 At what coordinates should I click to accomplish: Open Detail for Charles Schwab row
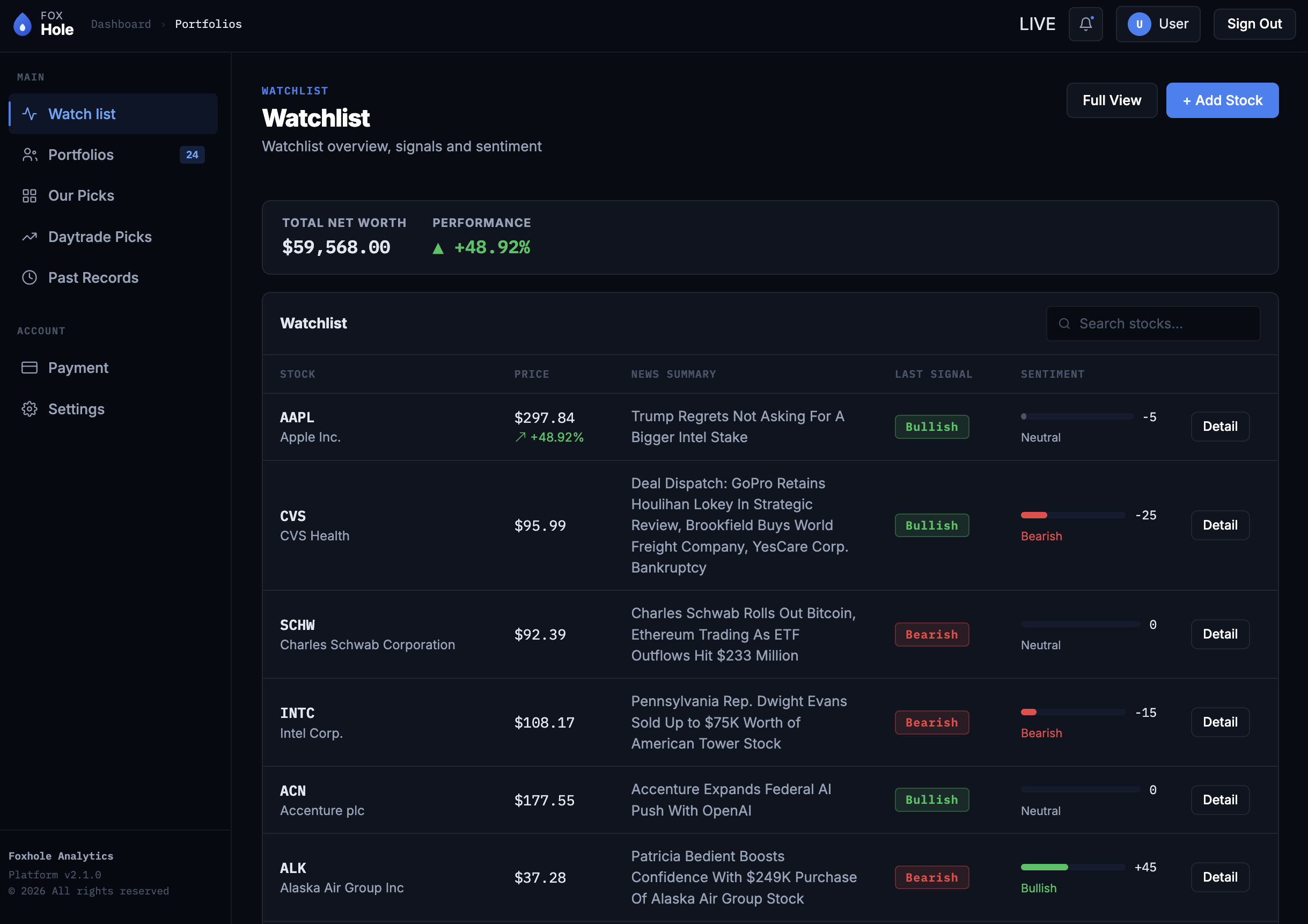1219,634
